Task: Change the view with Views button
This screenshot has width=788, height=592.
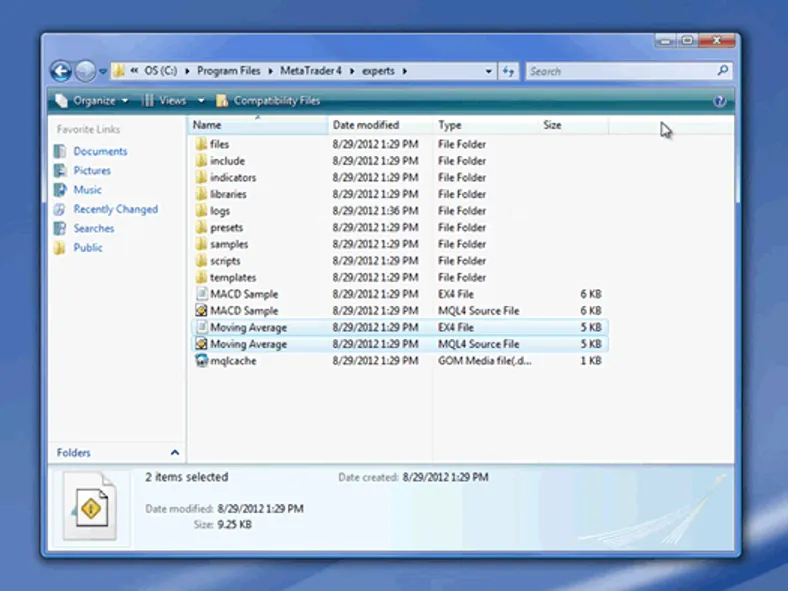Action: 164,101
